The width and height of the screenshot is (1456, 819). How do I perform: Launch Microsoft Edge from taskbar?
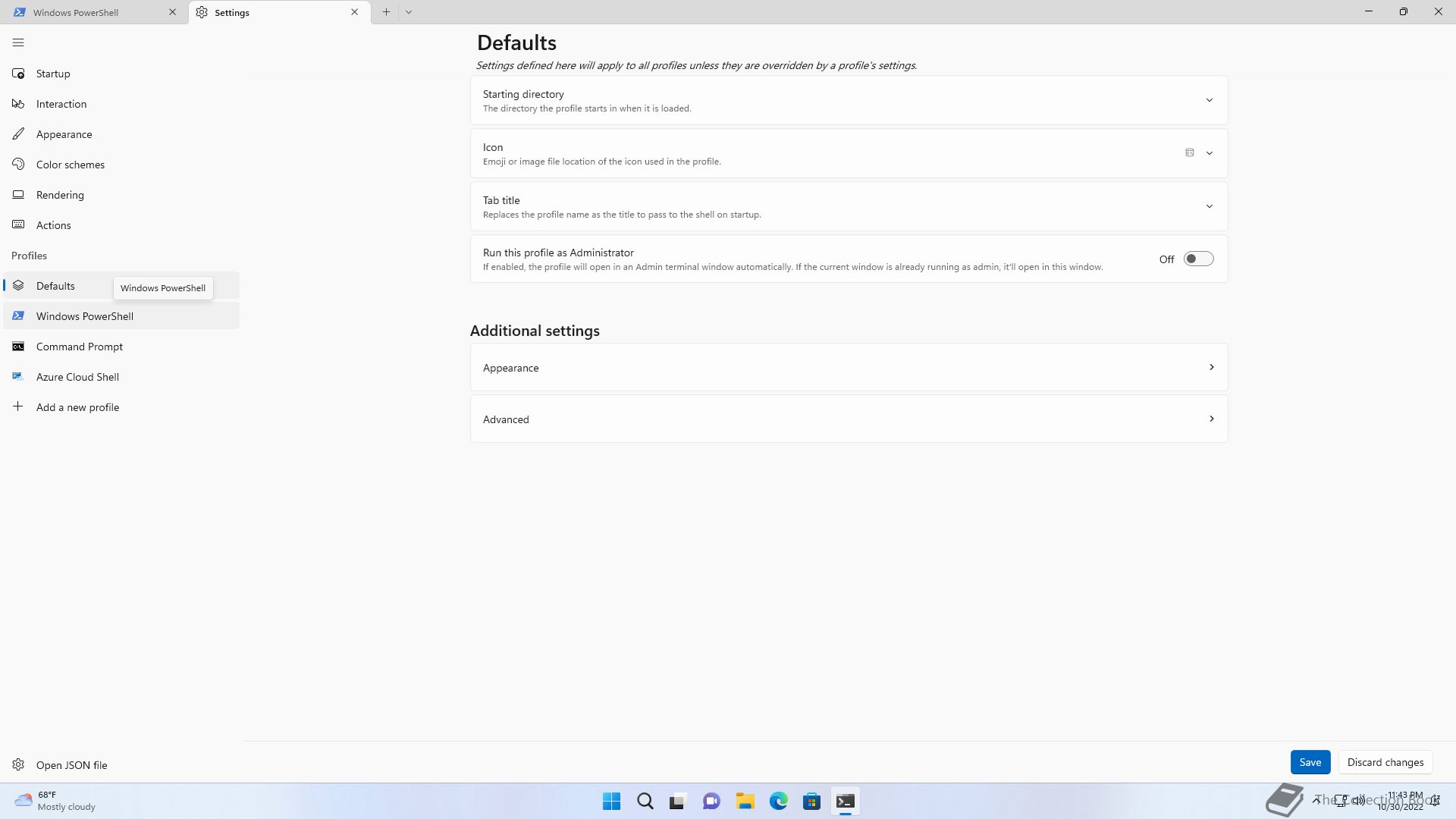click(x=778, y=802)
